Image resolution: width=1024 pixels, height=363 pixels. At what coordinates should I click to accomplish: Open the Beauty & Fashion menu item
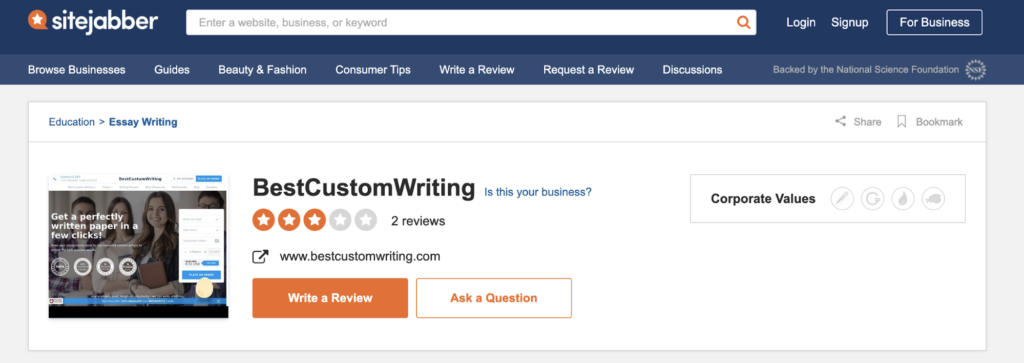[263, 70]
